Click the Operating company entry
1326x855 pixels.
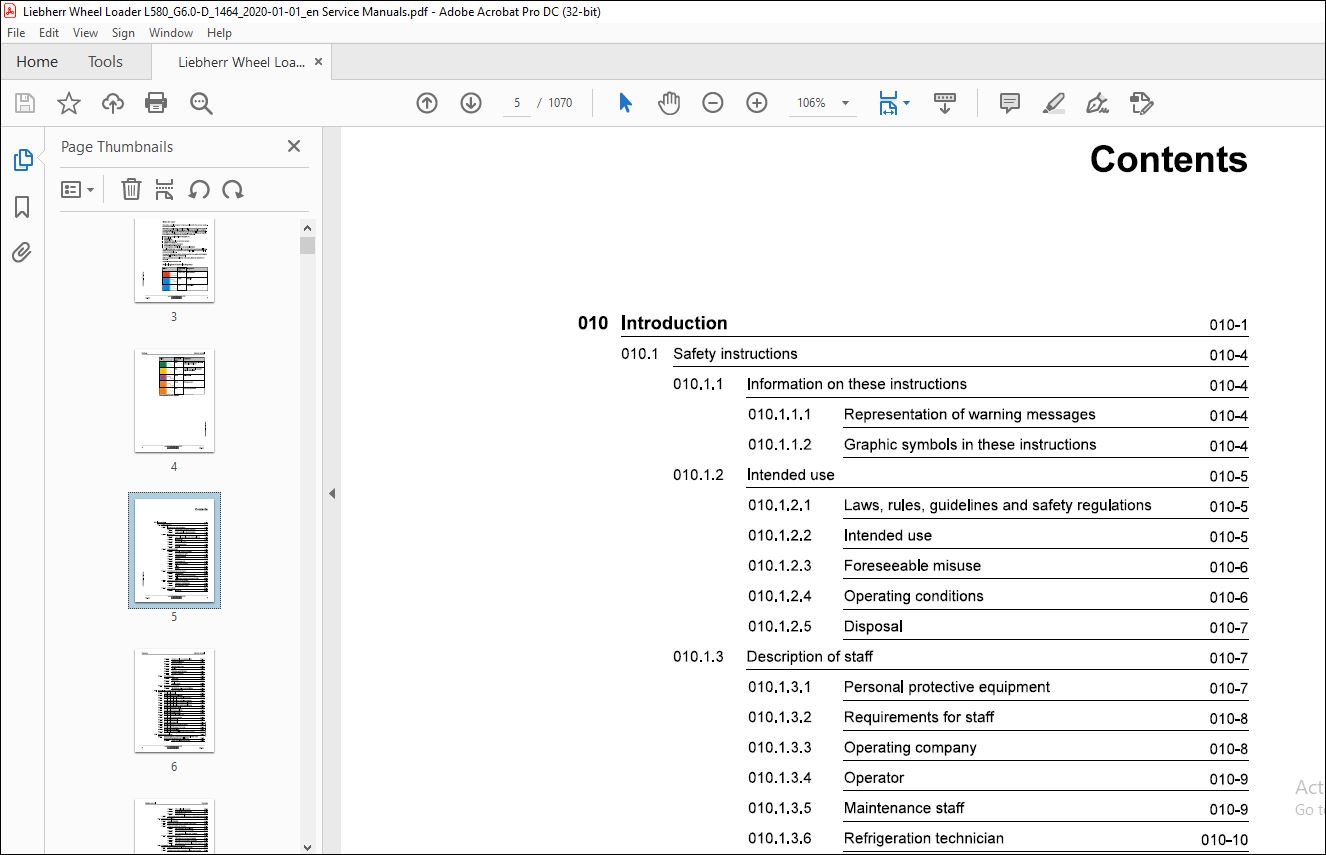point(910,748)
